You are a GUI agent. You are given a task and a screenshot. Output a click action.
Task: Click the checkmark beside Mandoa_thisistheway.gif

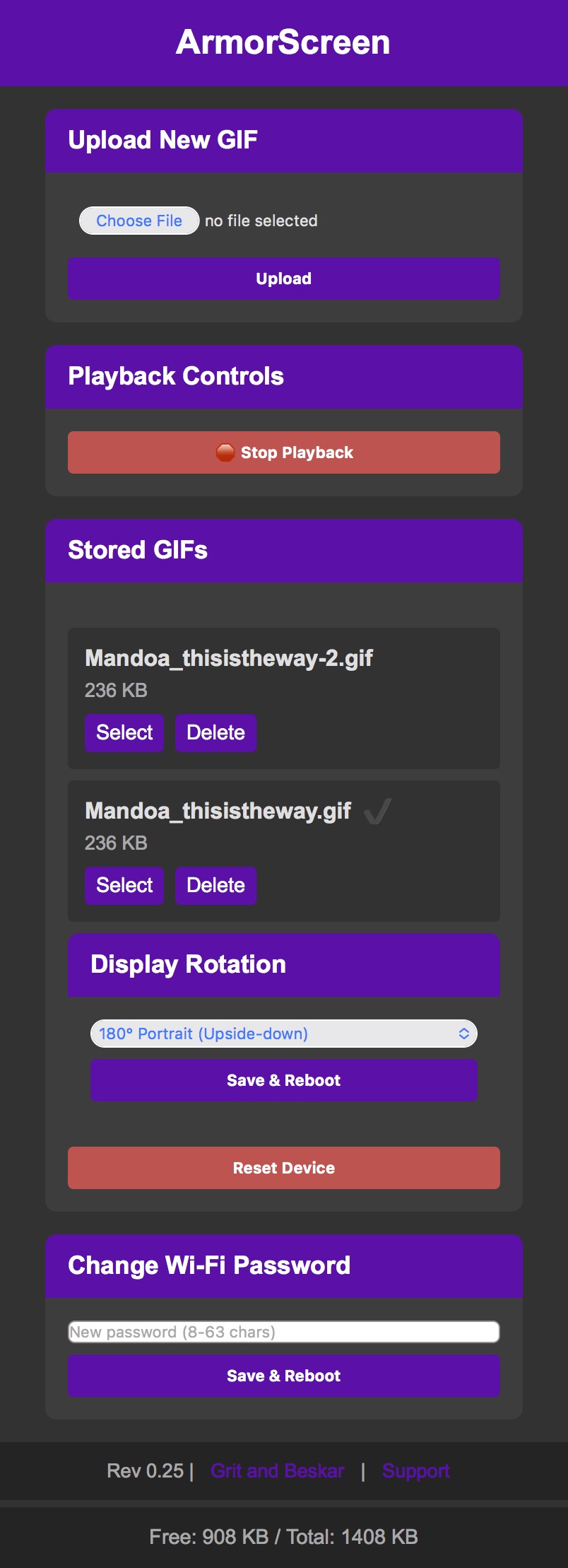377,811
